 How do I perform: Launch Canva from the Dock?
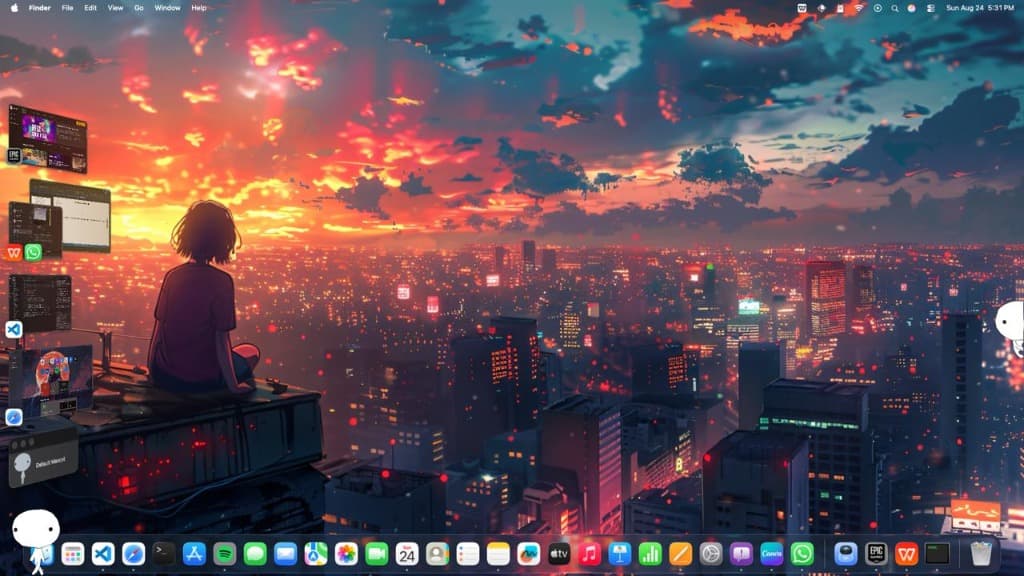pyautogui.click(x=772, y=554)
